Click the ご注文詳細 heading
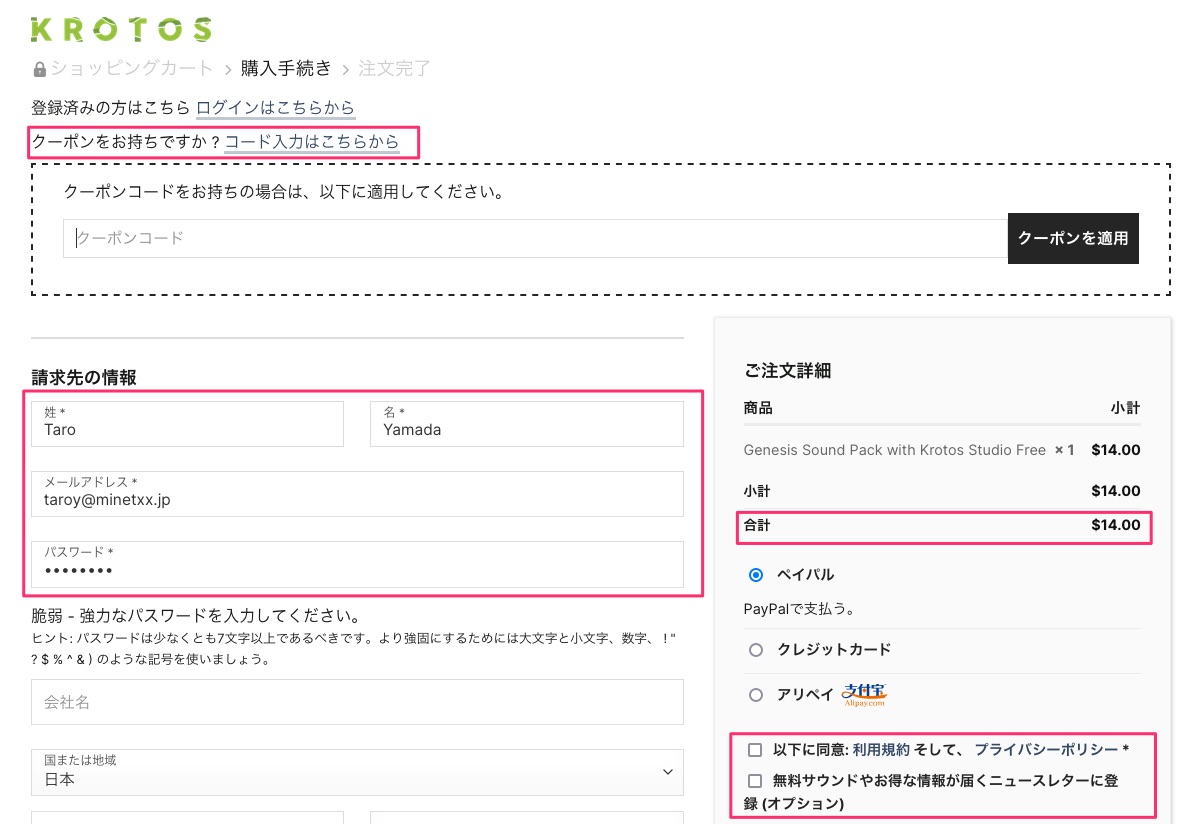Viewport: 1190px width, 824px height. click(x=788, y=370)
